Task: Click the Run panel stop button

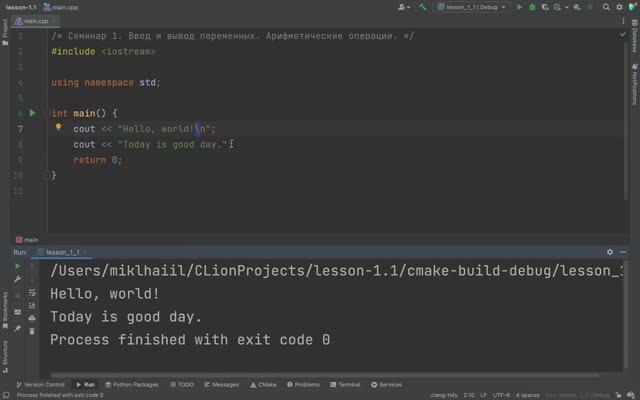Action: [x=18, y=295]
